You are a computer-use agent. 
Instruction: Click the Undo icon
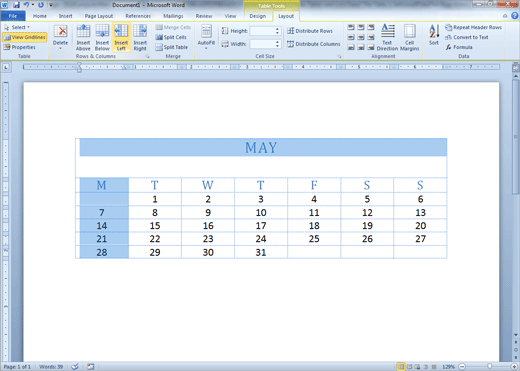[x=26, y=5]
